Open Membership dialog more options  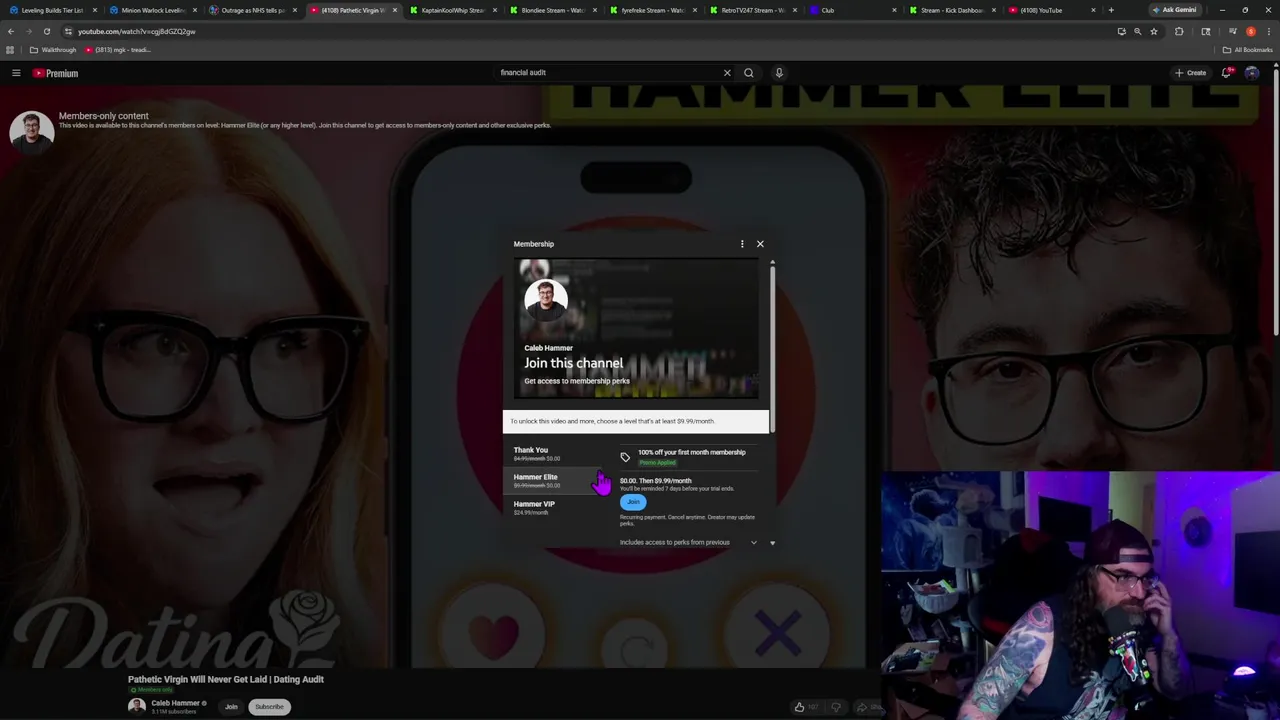[742, 244]
